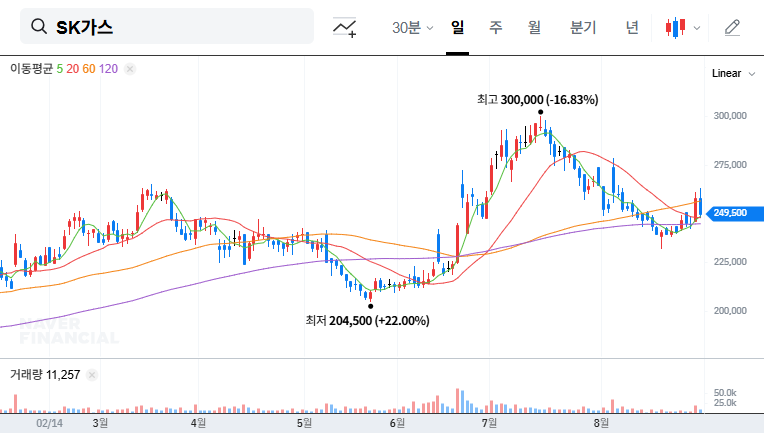Expand the 30분 interval dropdown

coord(412,28)
